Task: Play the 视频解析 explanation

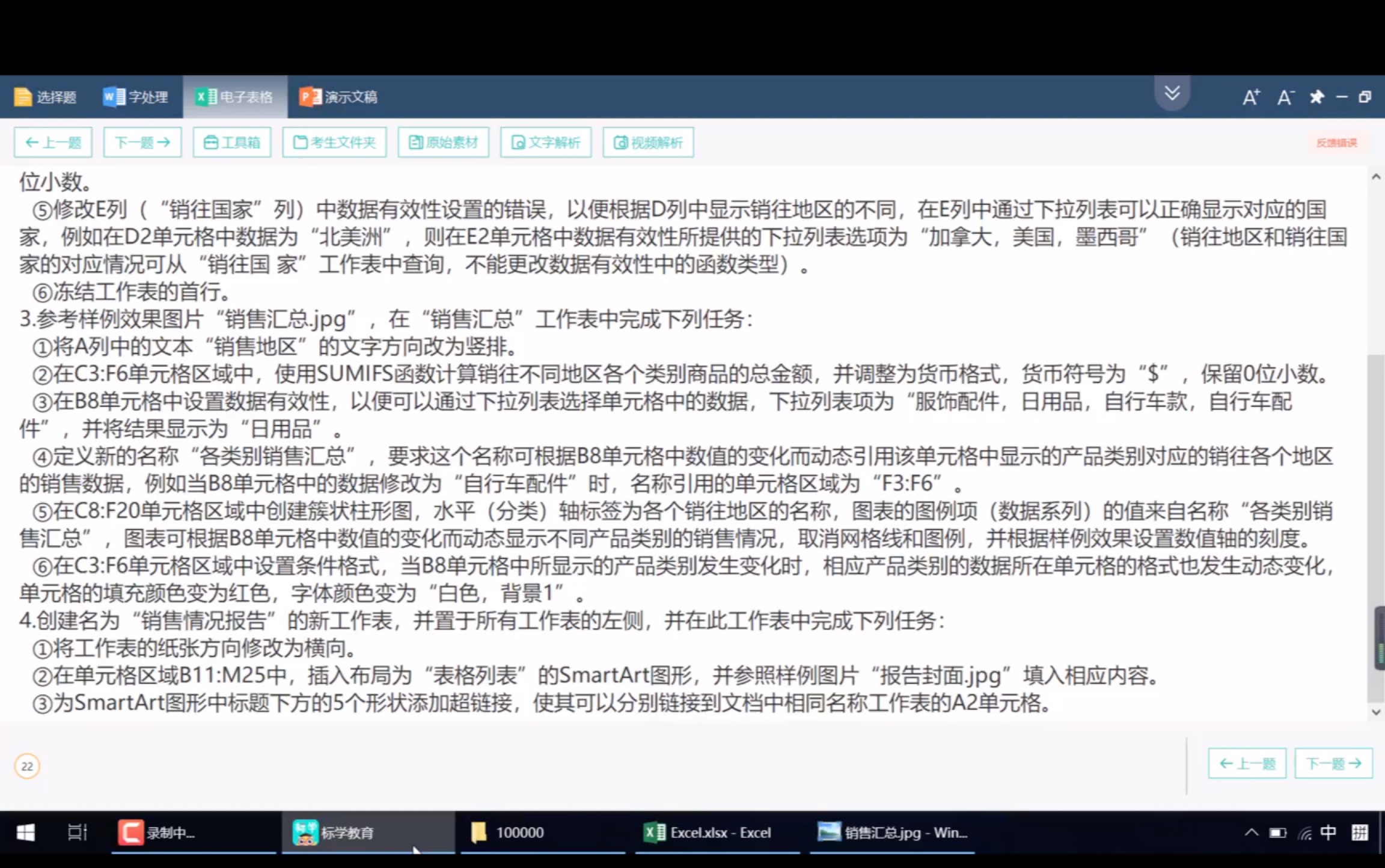Action: 648,142
